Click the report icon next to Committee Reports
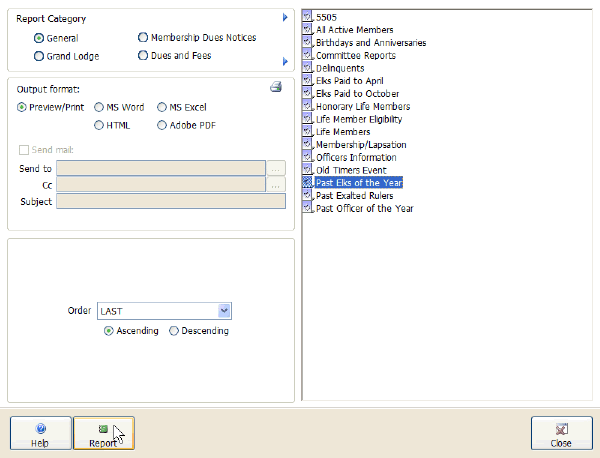 [308, 56]
